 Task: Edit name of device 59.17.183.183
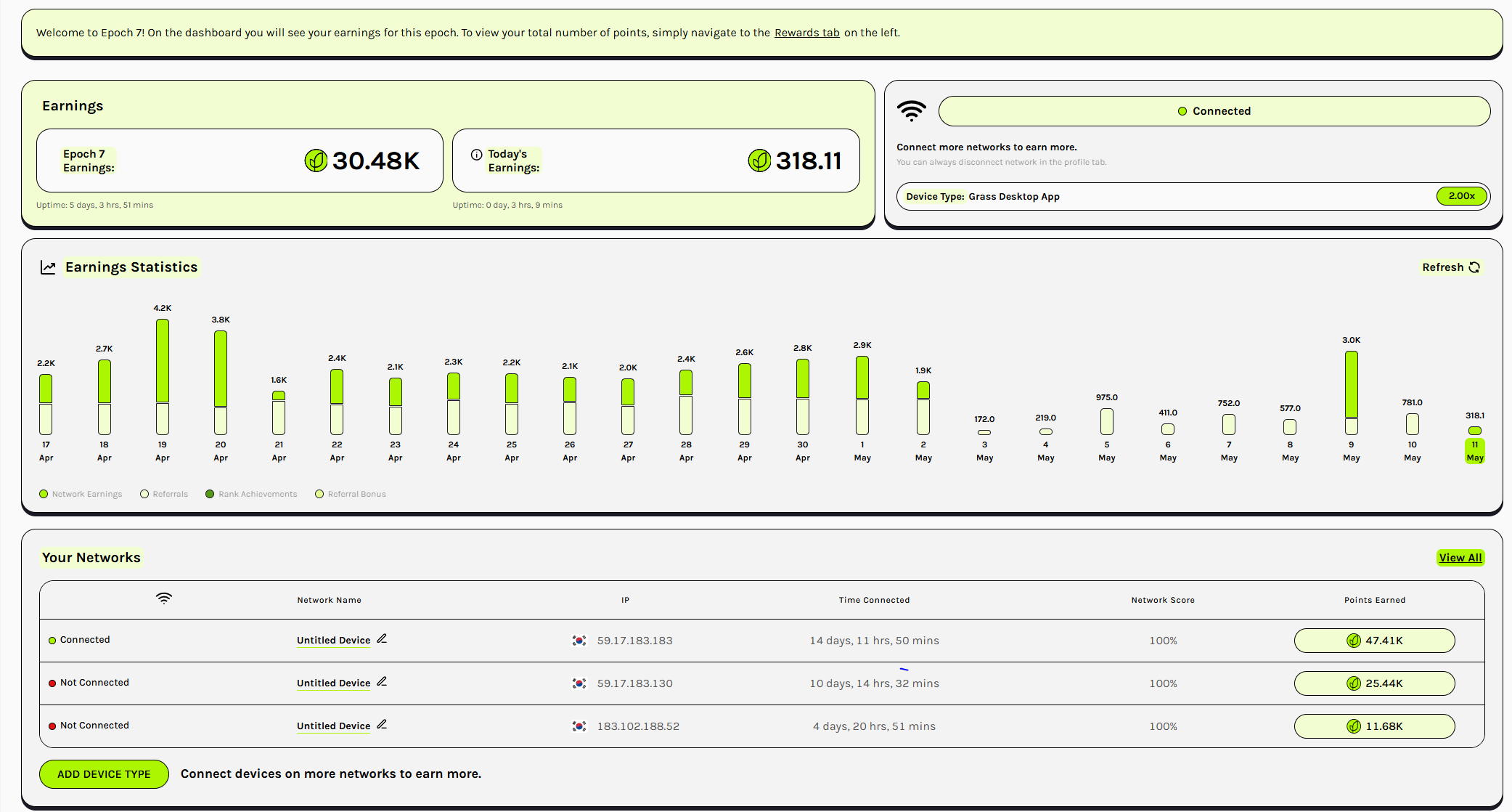point(382,639)
